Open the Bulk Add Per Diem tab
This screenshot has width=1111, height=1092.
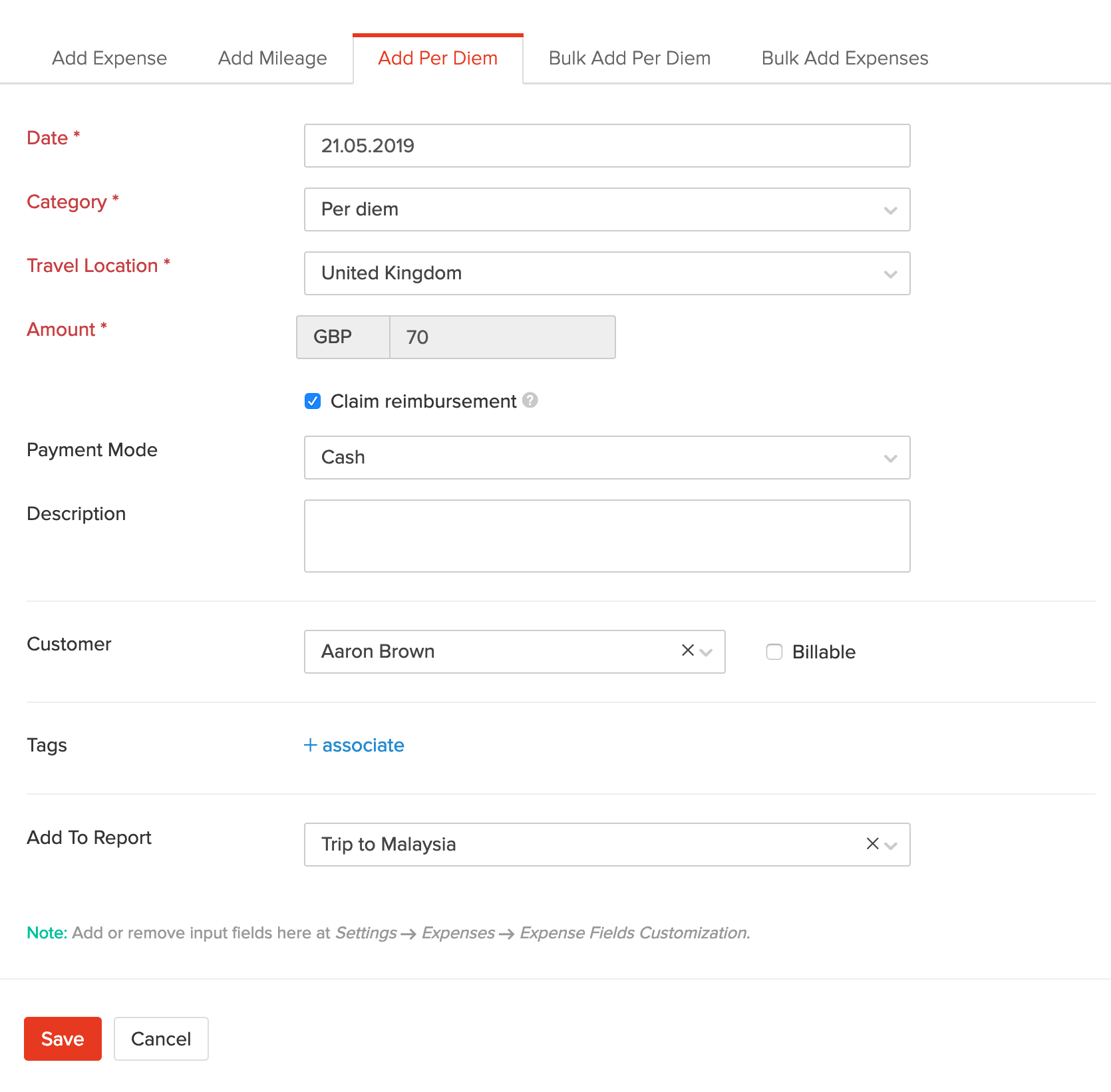[629, 59]
